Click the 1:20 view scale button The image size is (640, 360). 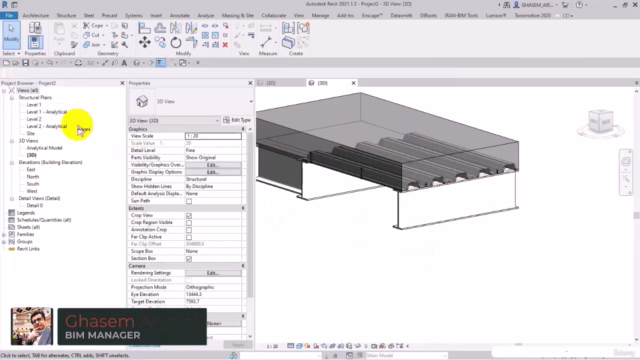[272, 346]
